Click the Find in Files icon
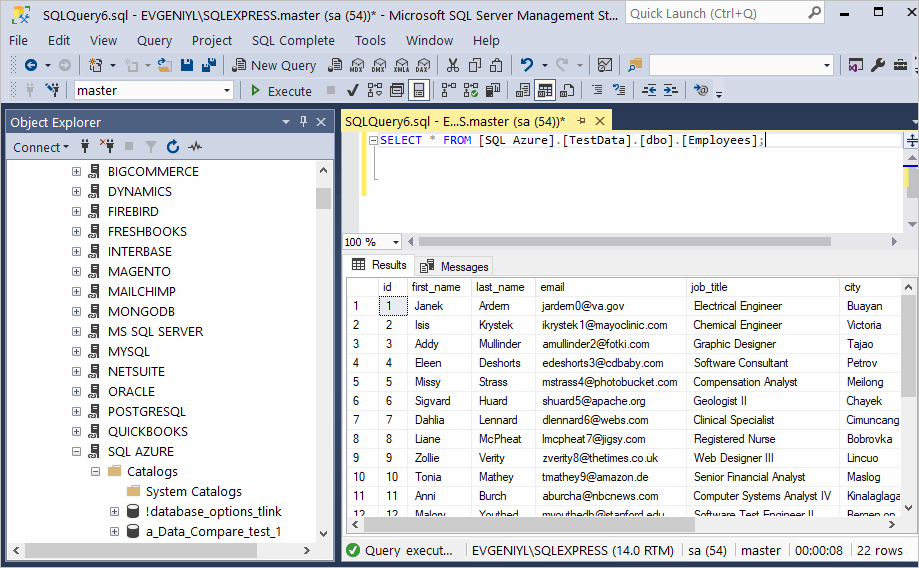 point(635,65)
